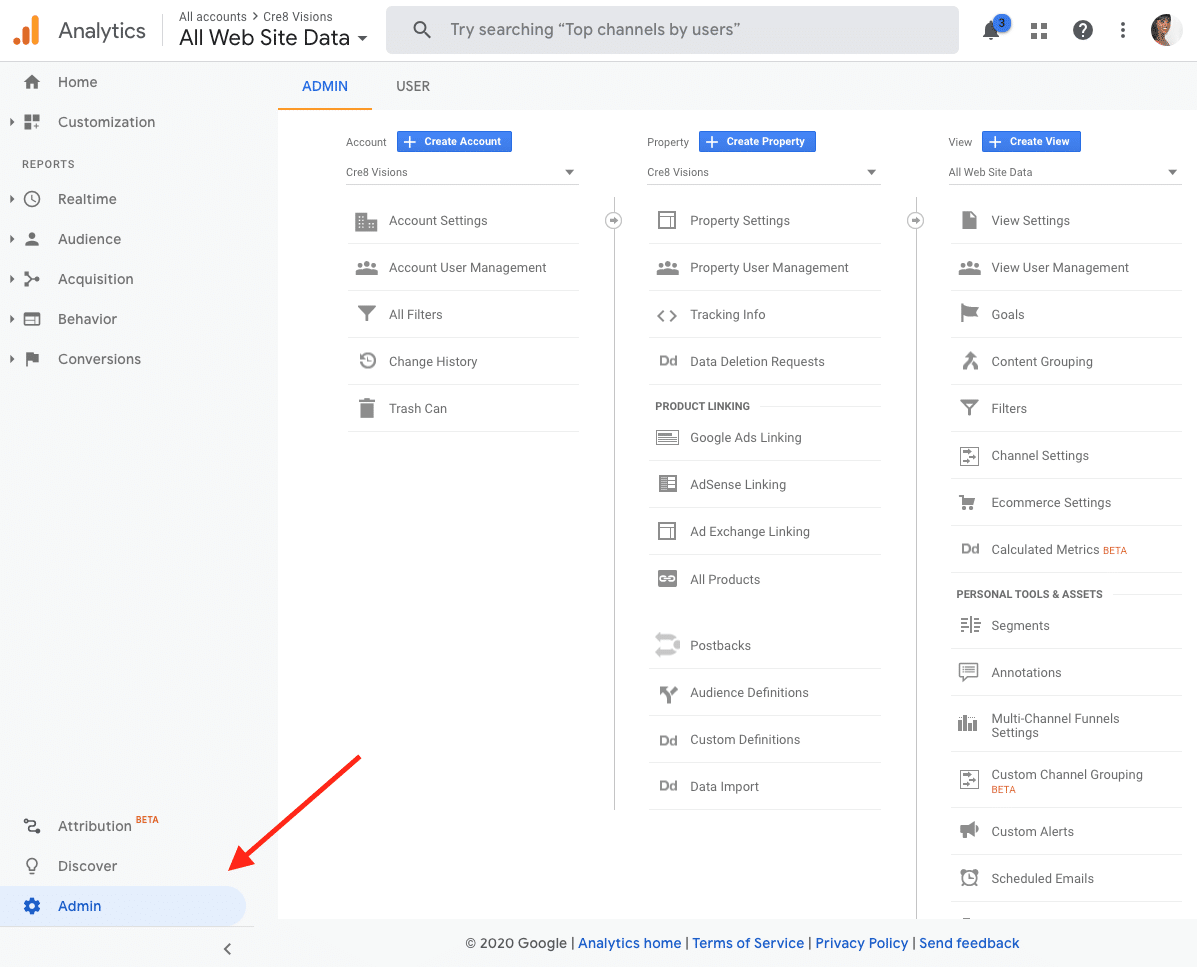Viewport: 1197px width, 967px height.
Task: Open the Property Cre8 Visions dropdown
Action: tap(763, 172)
